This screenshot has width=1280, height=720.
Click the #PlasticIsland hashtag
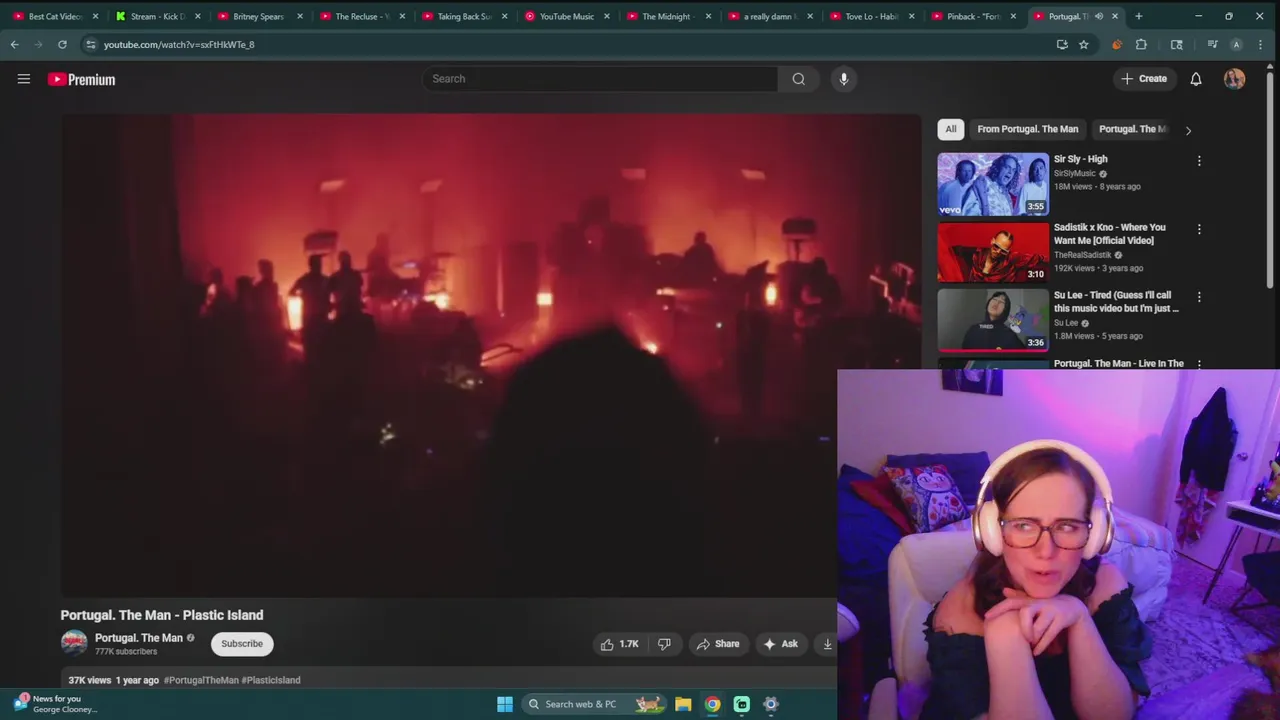pos(271,680)
